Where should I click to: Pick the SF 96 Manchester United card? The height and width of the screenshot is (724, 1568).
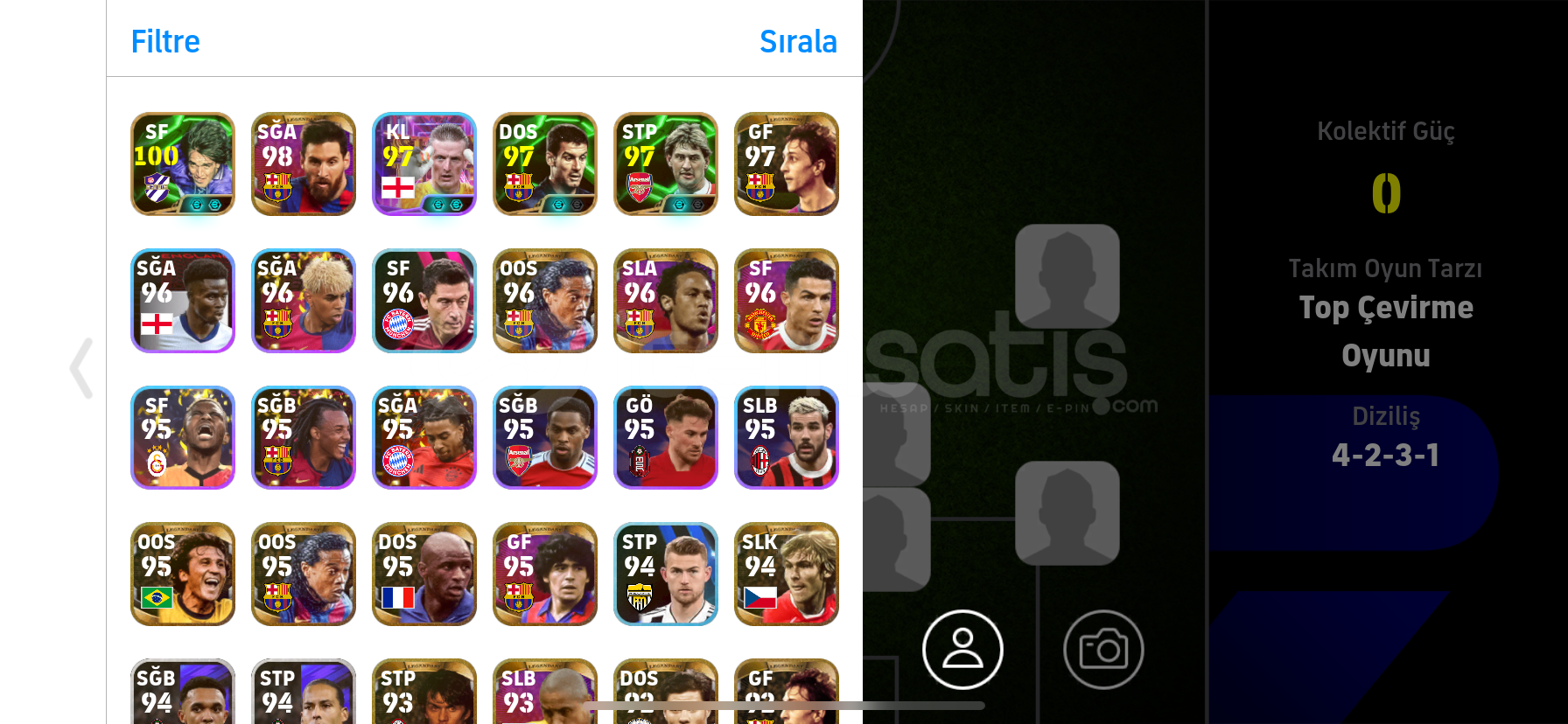tap(787, 301)
